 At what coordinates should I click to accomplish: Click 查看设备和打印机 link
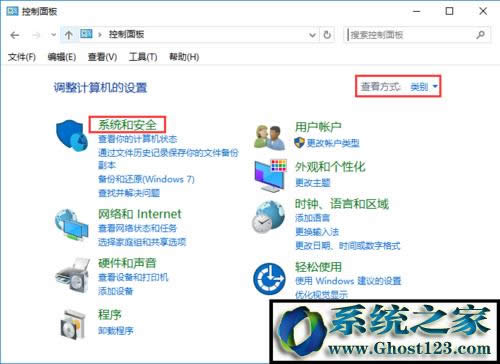133,277
